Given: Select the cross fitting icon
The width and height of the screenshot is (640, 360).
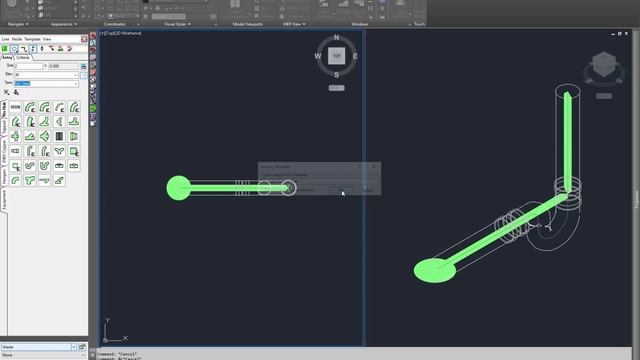Looking at the screenshot, I should point(16,136).
